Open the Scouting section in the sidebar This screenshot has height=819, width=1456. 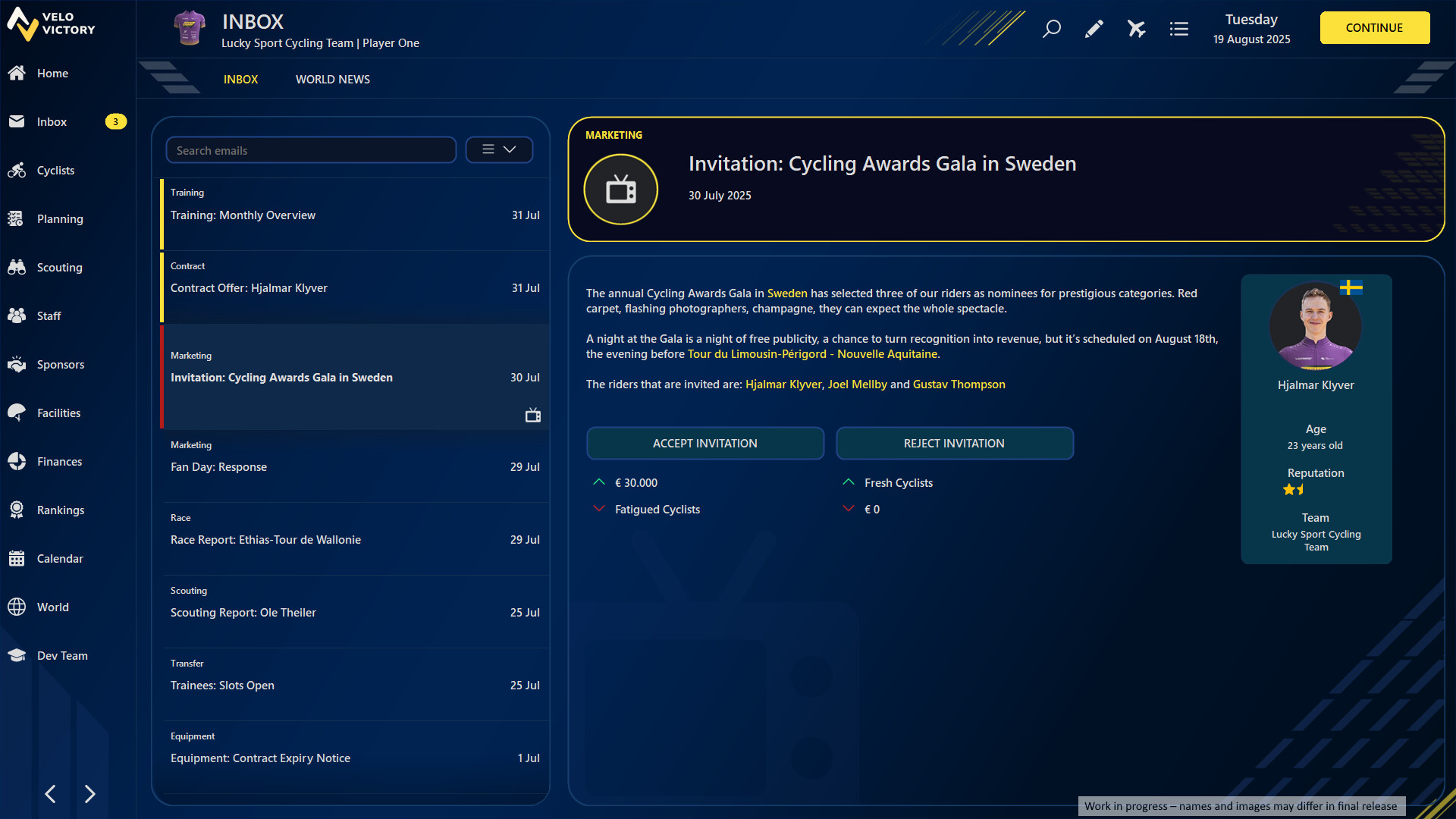pos(59,267)
